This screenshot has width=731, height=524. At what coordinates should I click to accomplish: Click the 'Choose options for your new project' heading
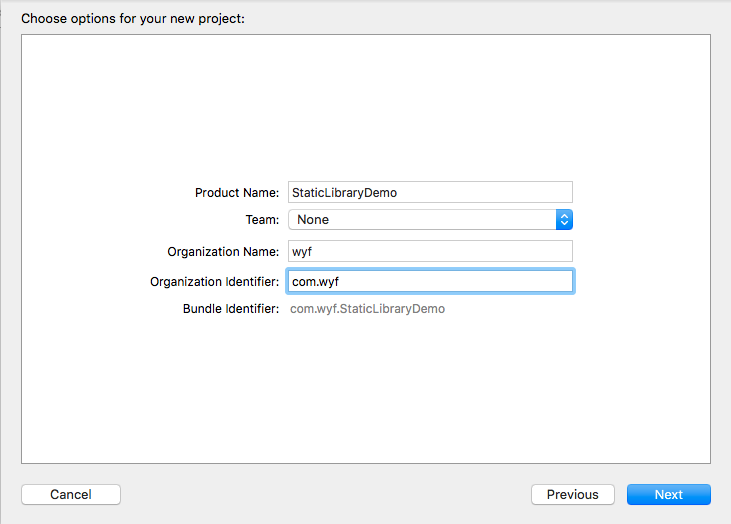pyautogui.click(x=132, y=18)
